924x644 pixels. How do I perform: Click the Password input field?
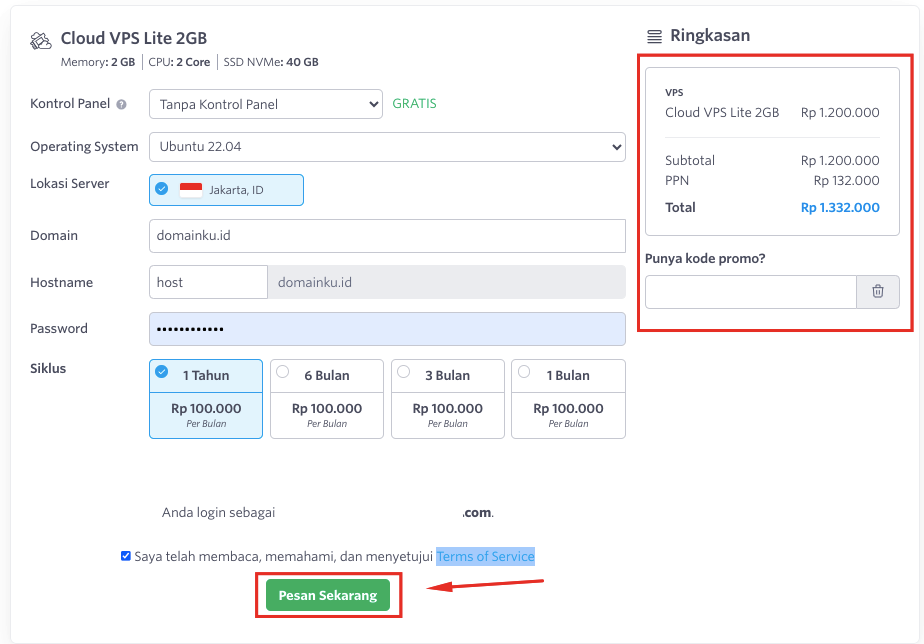(x=388, y=328)
